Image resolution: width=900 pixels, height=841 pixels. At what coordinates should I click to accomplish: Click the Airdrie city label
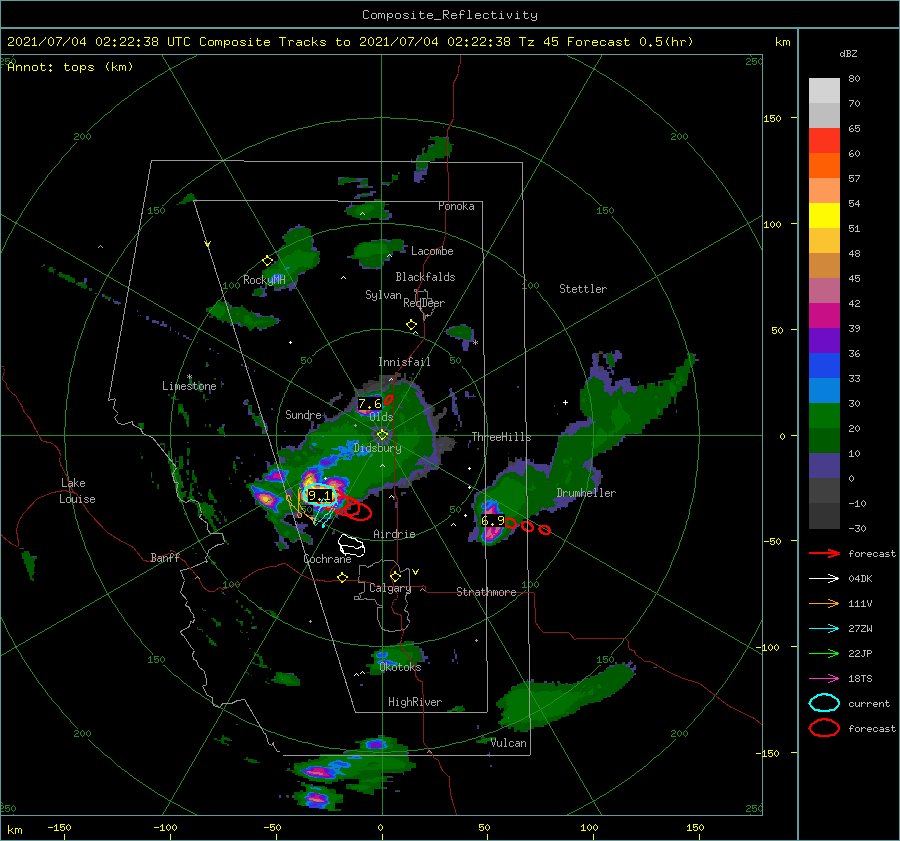tap(394, 534)
